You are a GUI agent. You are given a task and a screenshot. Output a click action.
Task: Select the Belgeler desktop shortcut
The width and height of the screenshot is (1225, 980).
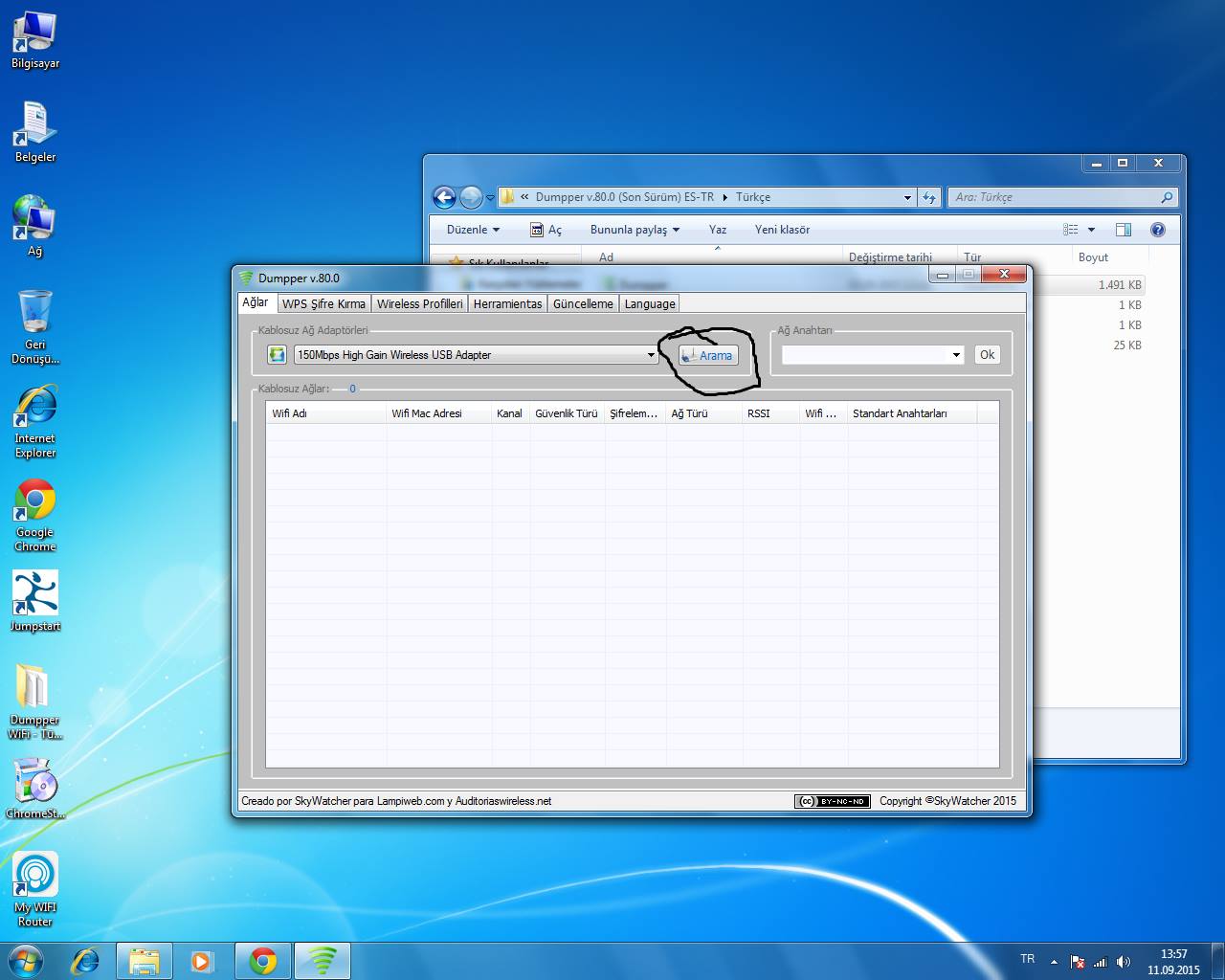35,132
